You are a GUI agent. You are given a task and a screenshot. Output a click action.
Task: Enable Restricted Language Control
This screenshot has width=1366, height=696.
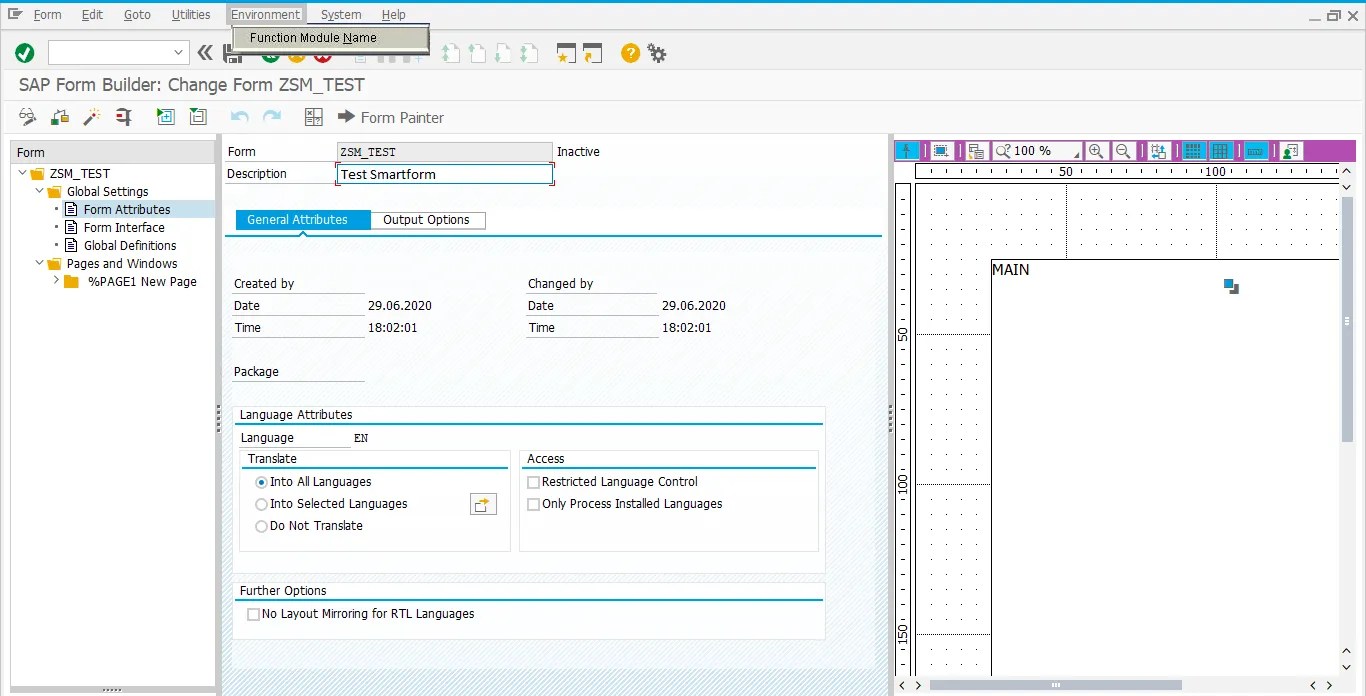click(x=533, y=481)
